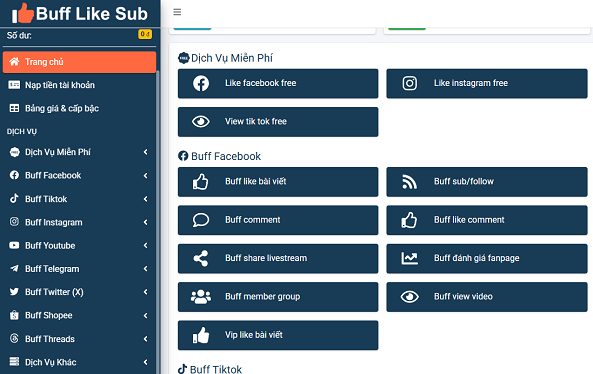Click the Buff Like Sub thumbs-up logo
This screenshot has width=593, height=374.
click(23, 13)
